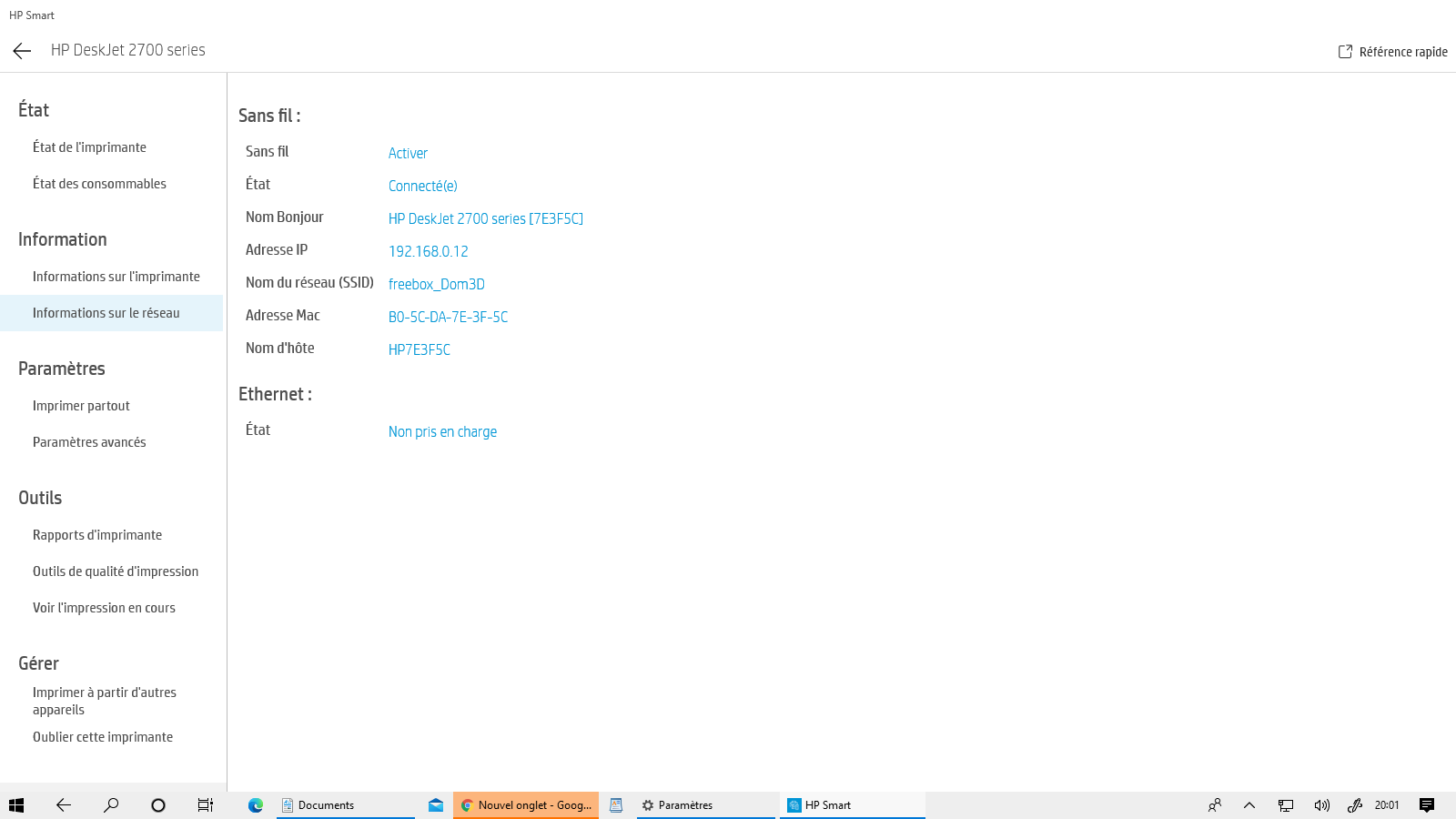Click the HP DeskJet 2700 series page title
Image resolution: width=1456 pixels, height=819 pixels.
click(128, 50)
